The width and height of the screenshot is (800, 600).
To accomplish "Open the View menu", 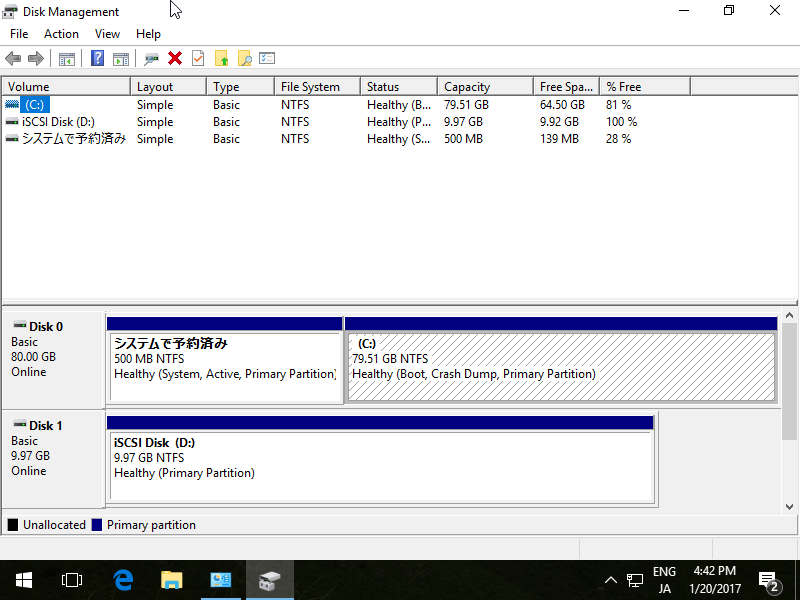I will (x=107, y=34).
